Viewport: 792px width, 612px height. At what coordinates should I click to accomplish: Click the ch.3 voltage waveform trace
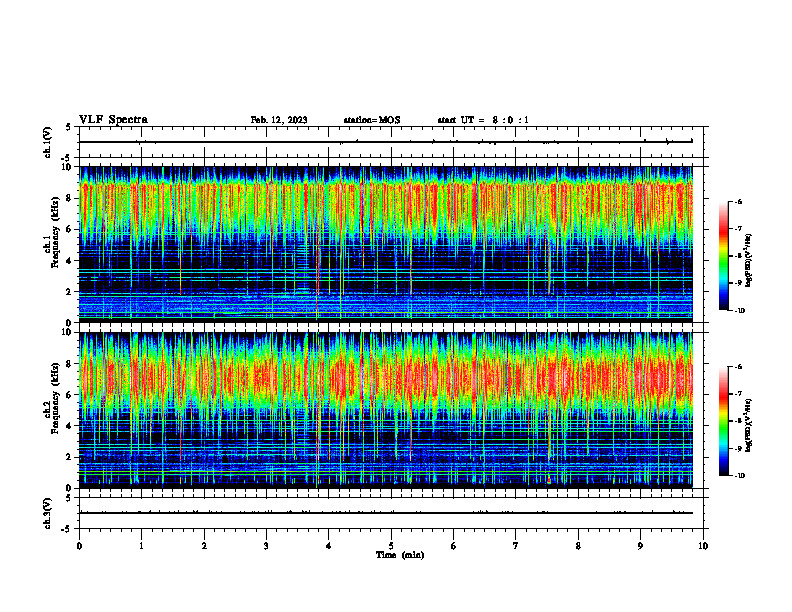coord(386,513)
